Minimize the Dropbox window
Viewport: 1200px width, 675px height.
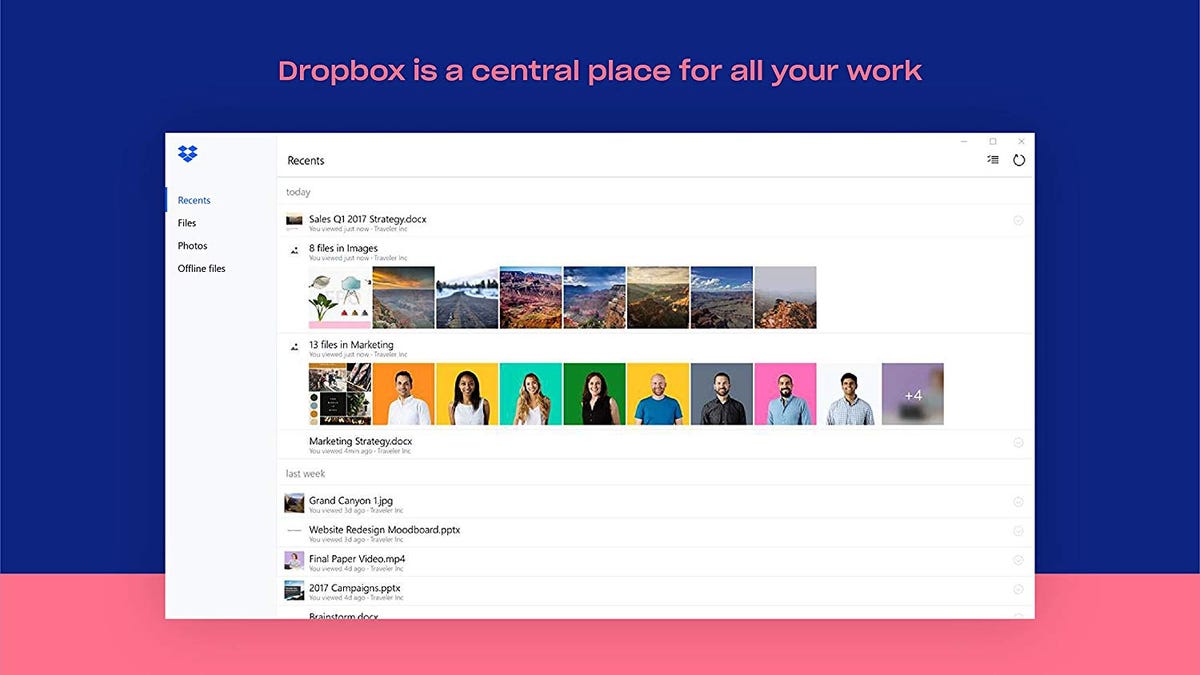(963, 141)
